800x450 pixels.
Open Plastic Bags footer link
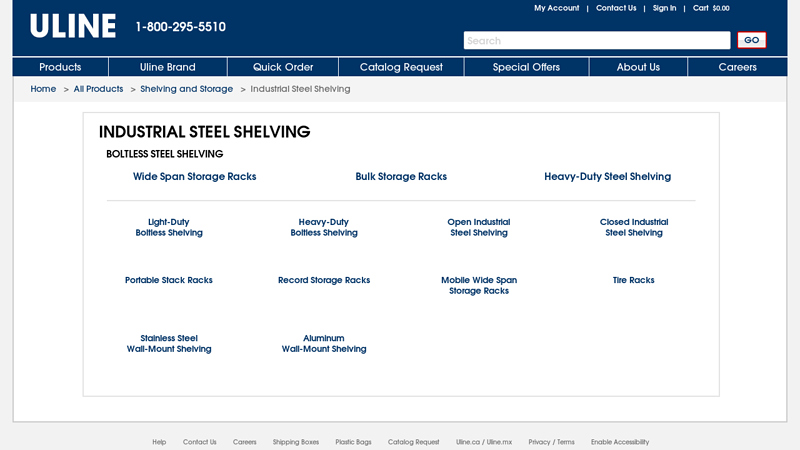353,442
